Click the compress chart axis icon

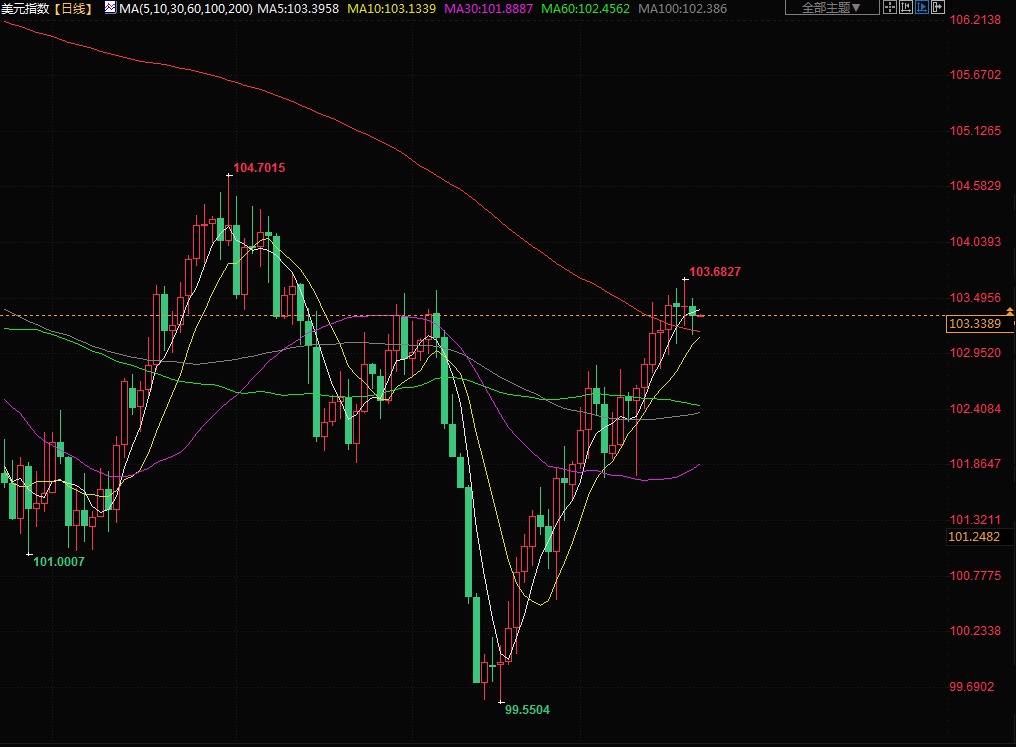pyautogui.click(x=906, y=8)
